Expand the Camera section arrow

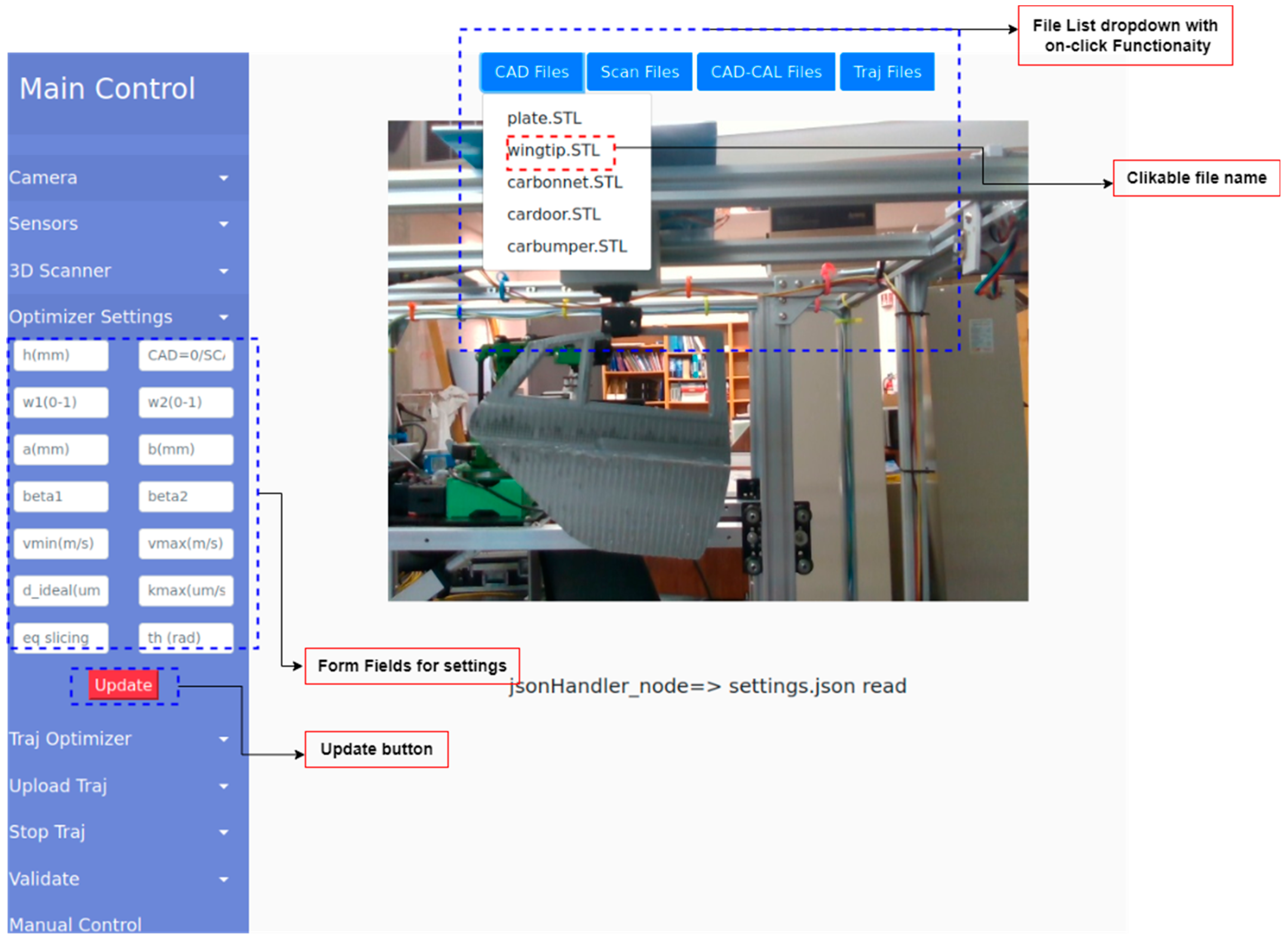(x=224, y=179)
